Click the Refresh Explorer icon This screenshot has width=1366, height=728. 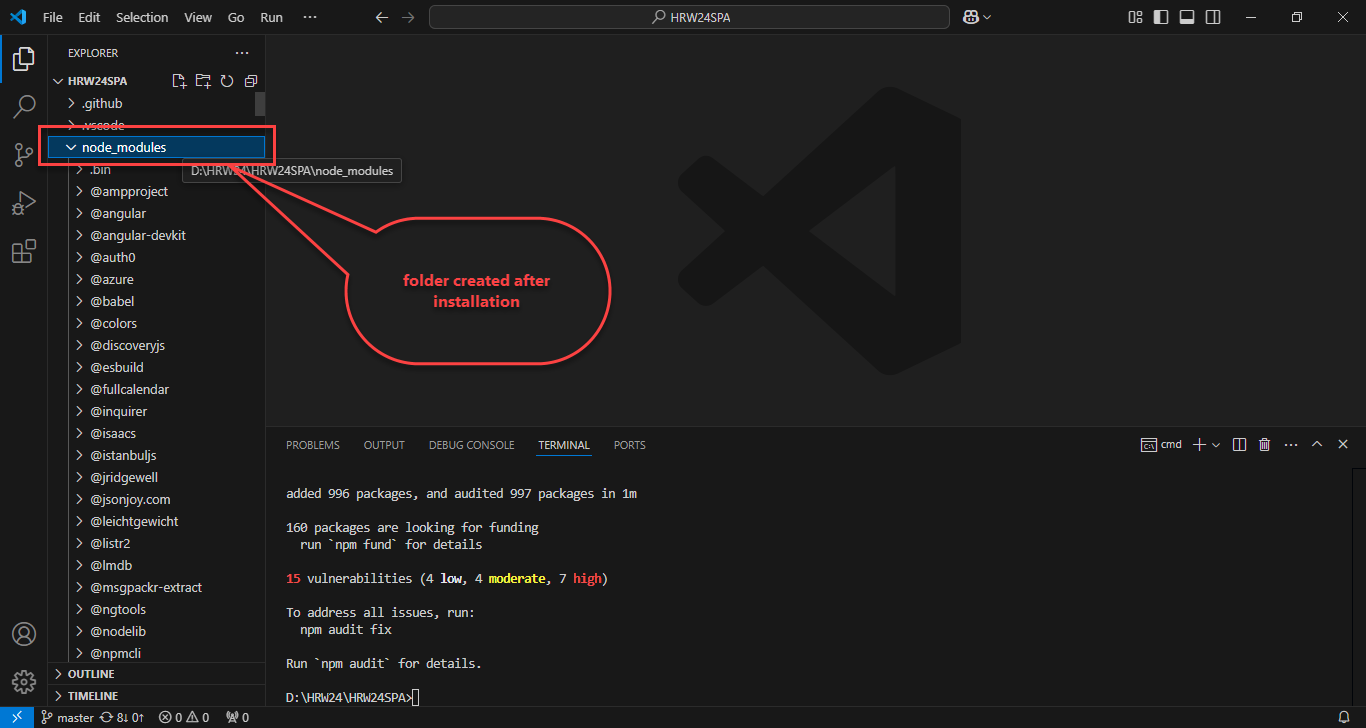pos(227,81)
